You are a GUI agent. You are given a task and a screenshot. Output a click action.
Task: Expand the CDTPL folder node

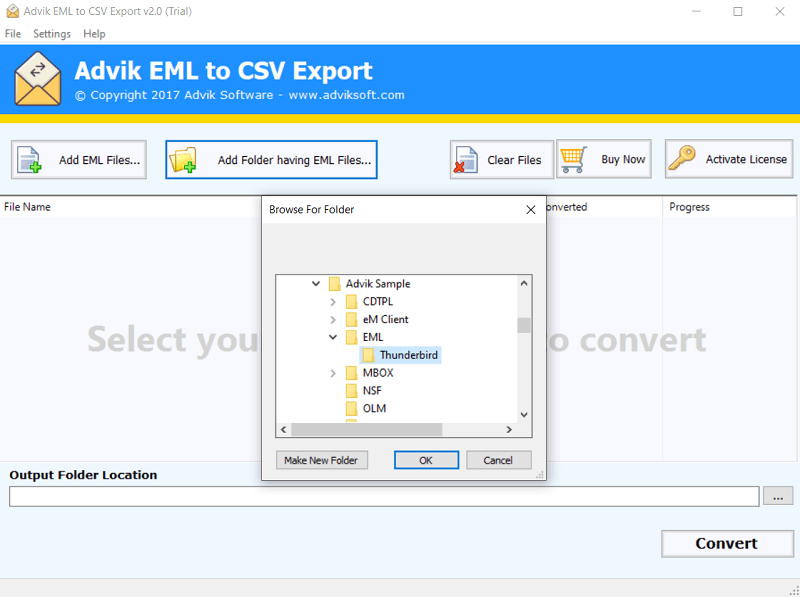point(333,302)
